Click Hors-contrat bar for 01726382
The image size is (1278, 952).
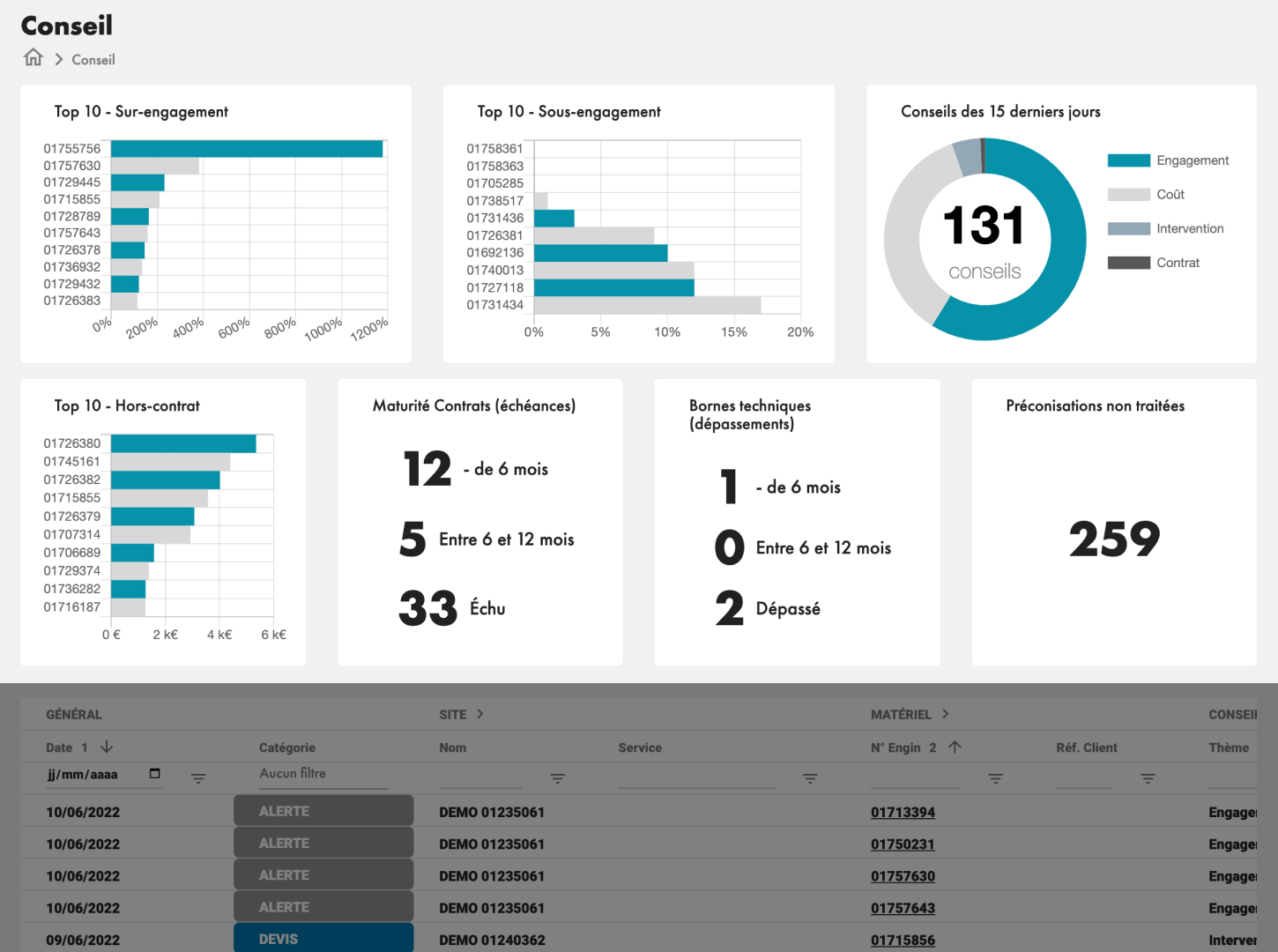coord(165,480)
